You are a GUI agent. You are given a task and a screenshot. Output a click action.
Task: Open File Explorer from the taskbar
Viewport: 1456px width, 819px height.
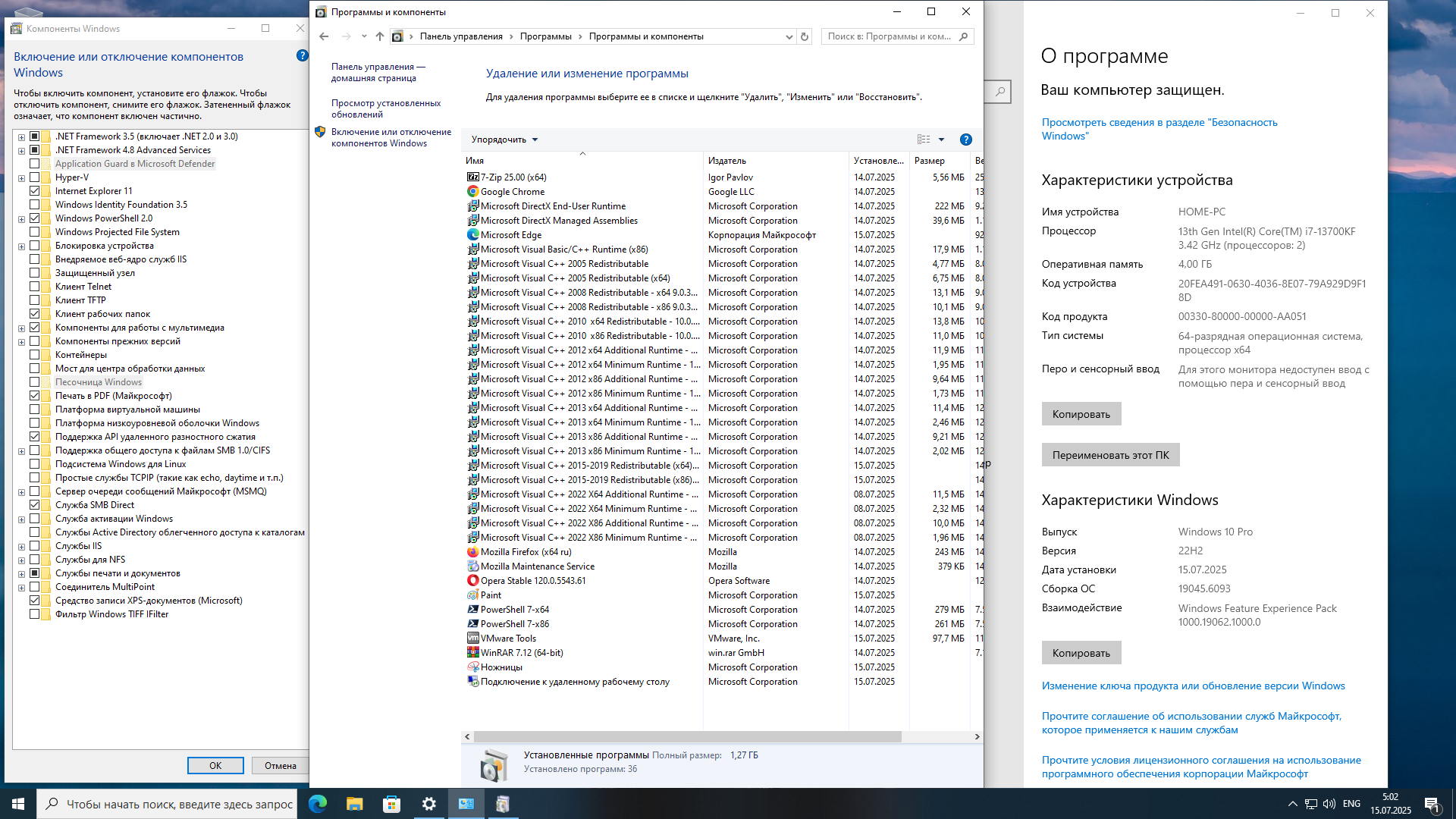point(355,804)
